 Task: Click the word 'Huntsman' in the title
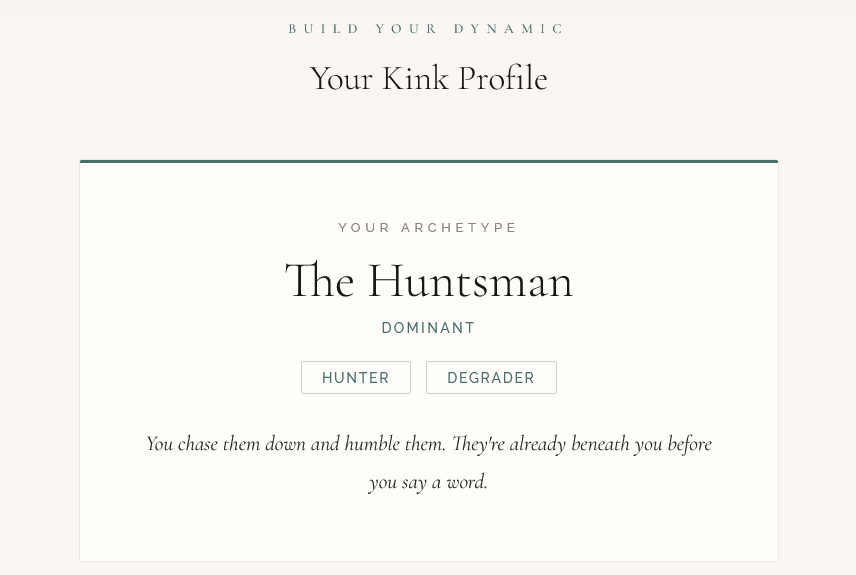tap(470, 281)
